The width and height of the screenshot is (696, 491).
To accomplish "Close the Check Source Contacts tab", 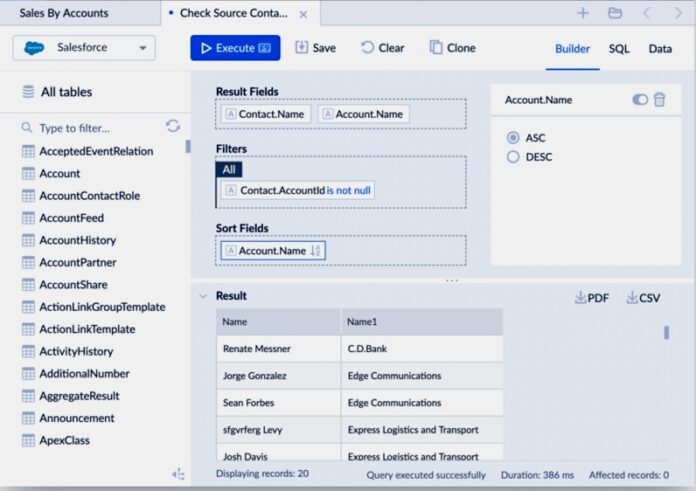I will coord(304,14).
